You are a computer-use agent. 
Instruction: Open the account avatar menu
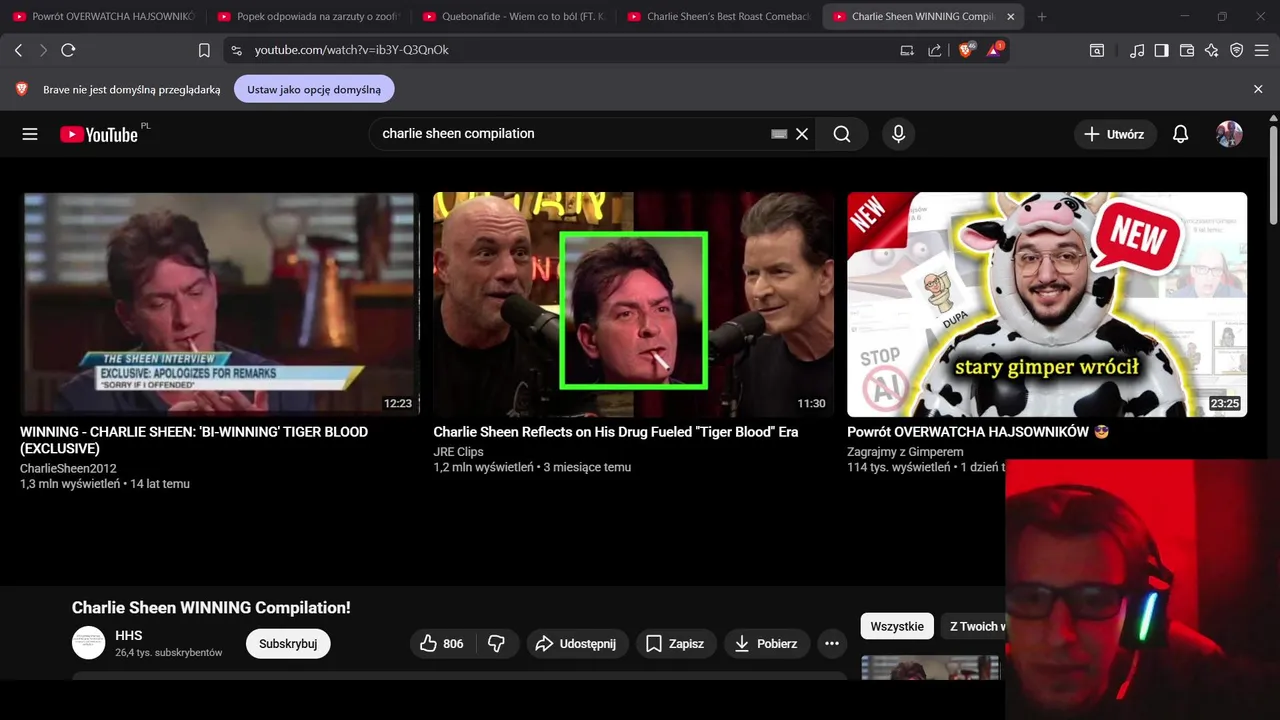1229,134
